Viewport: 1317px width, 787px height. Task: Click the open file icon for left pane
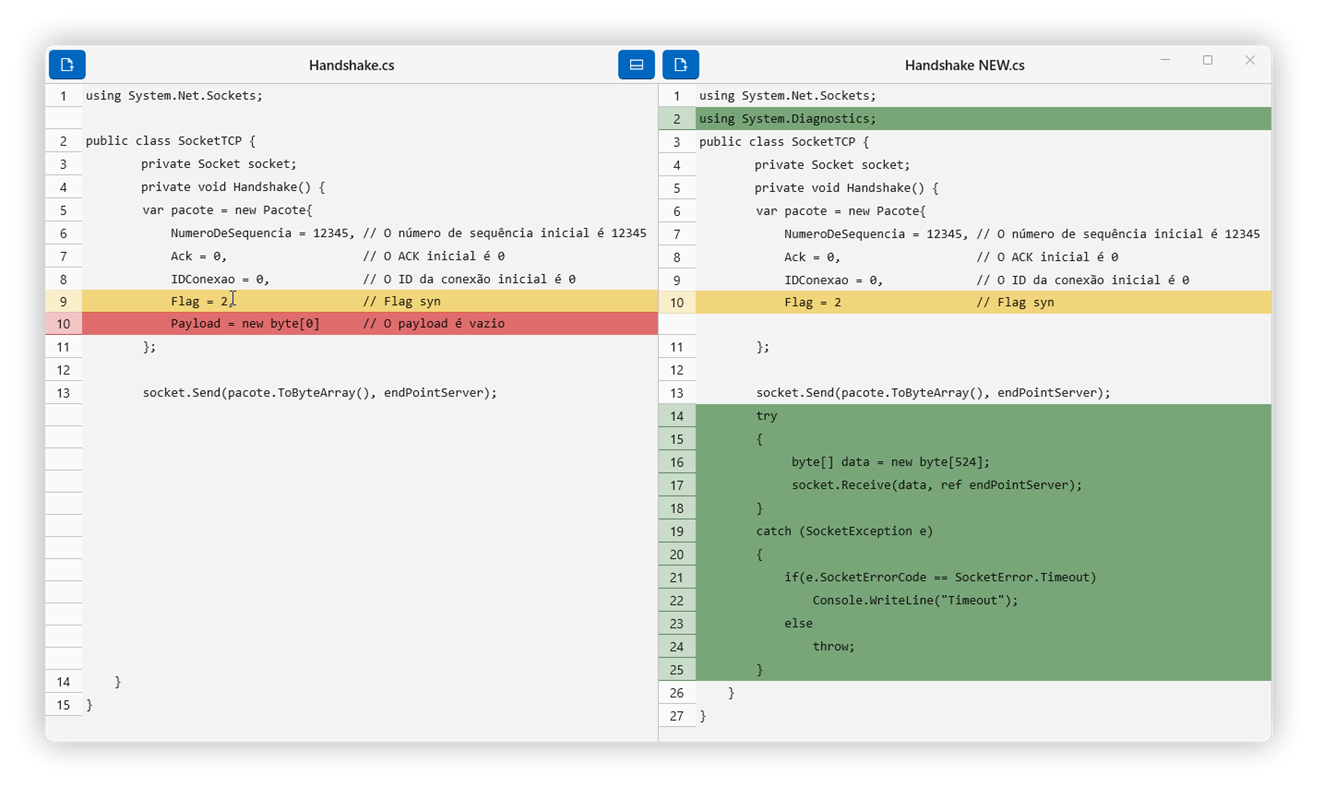tap(67, 65)
